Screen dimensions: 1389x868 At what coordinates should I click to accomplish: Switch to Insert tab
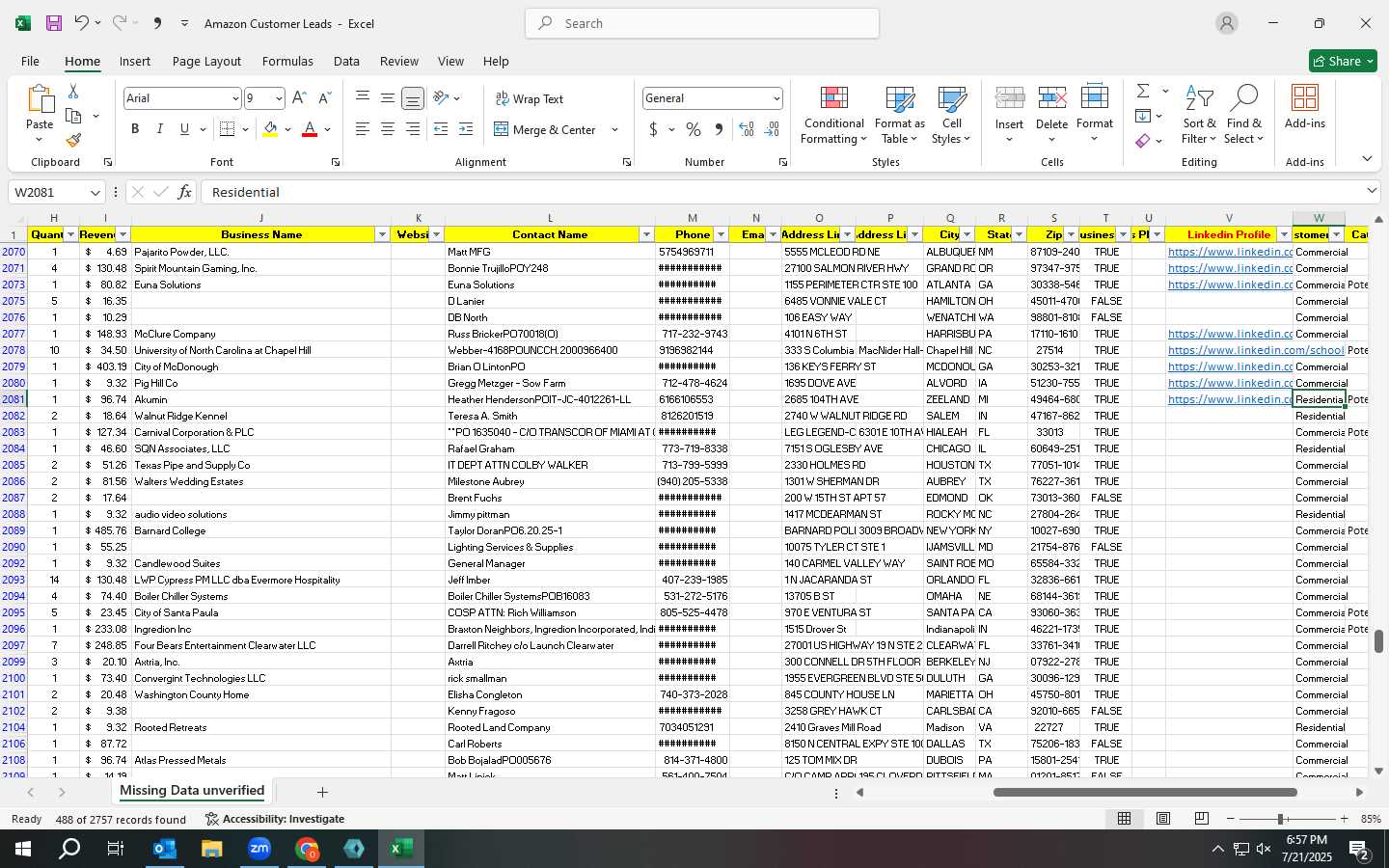tap(135, 61)
